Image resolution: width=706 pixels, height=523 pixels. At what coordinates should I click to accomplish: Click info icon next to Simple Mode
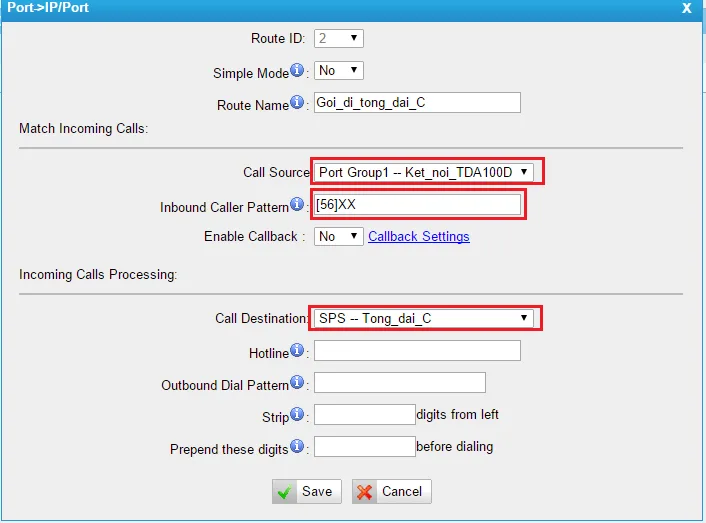[x=297, y=72]
